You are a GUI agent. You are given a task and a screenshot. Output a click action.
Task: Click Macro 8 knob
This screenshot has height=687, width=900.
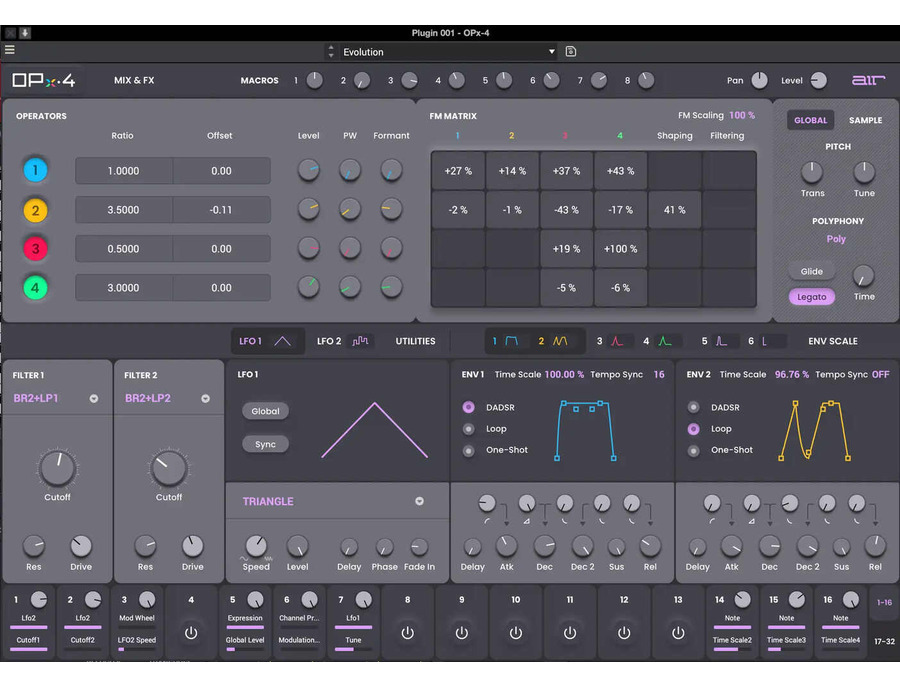[646, 80]
